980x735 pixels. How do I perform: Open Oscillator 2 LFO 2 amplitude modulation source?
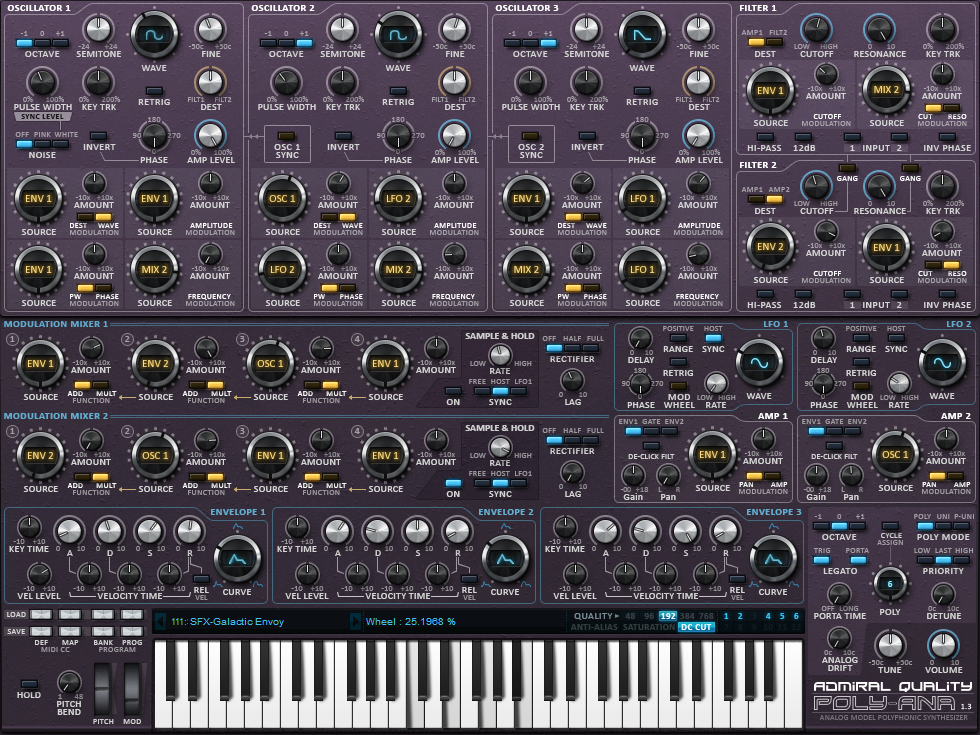pos(398,199)
